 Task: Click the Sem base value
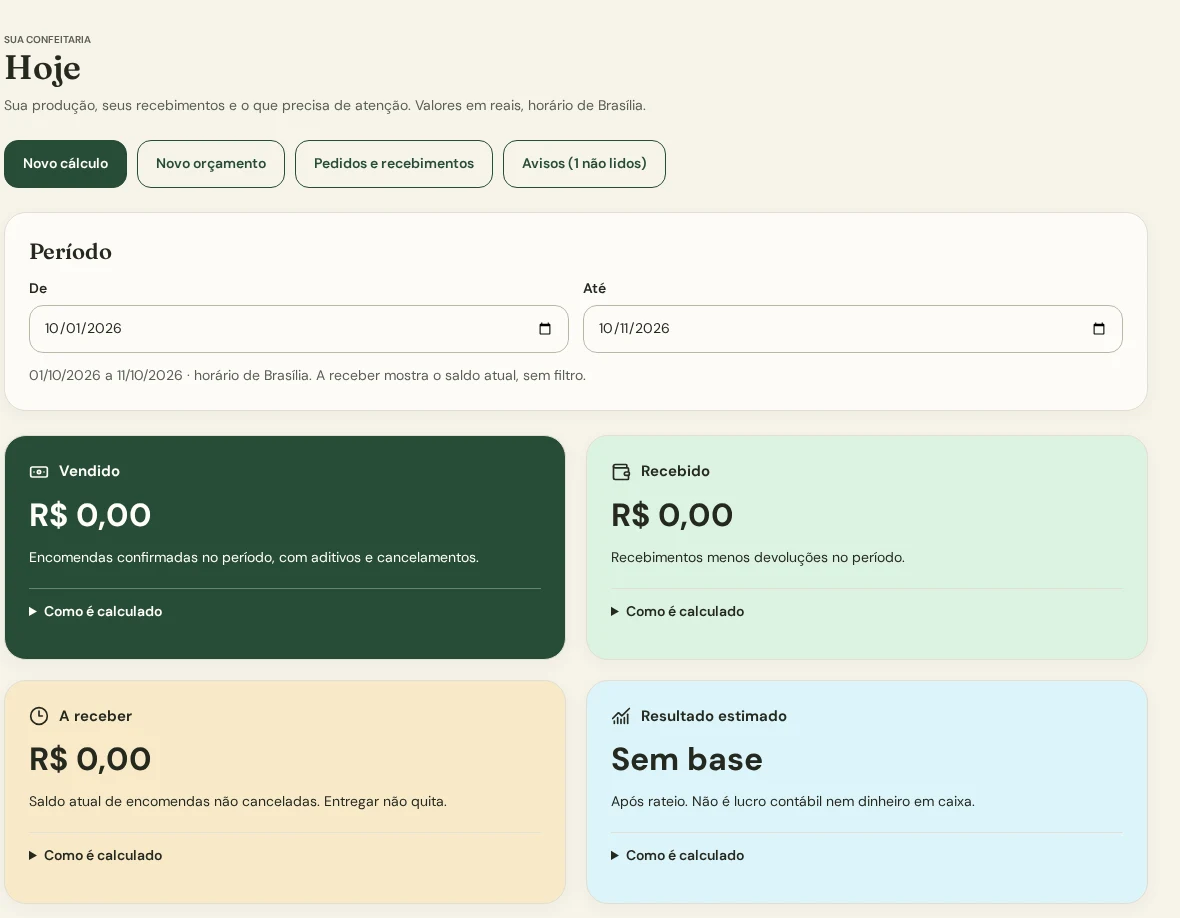(687, 759)
